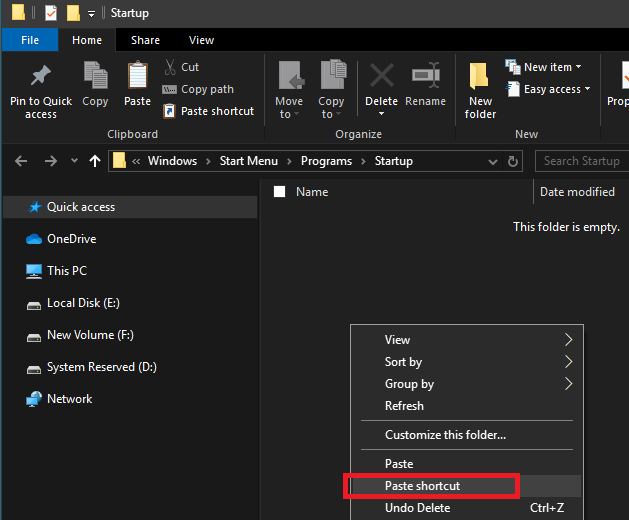Click the Rename icon in Organize group
The width and height of the screenshot is (629, 520).
point(426,78)
